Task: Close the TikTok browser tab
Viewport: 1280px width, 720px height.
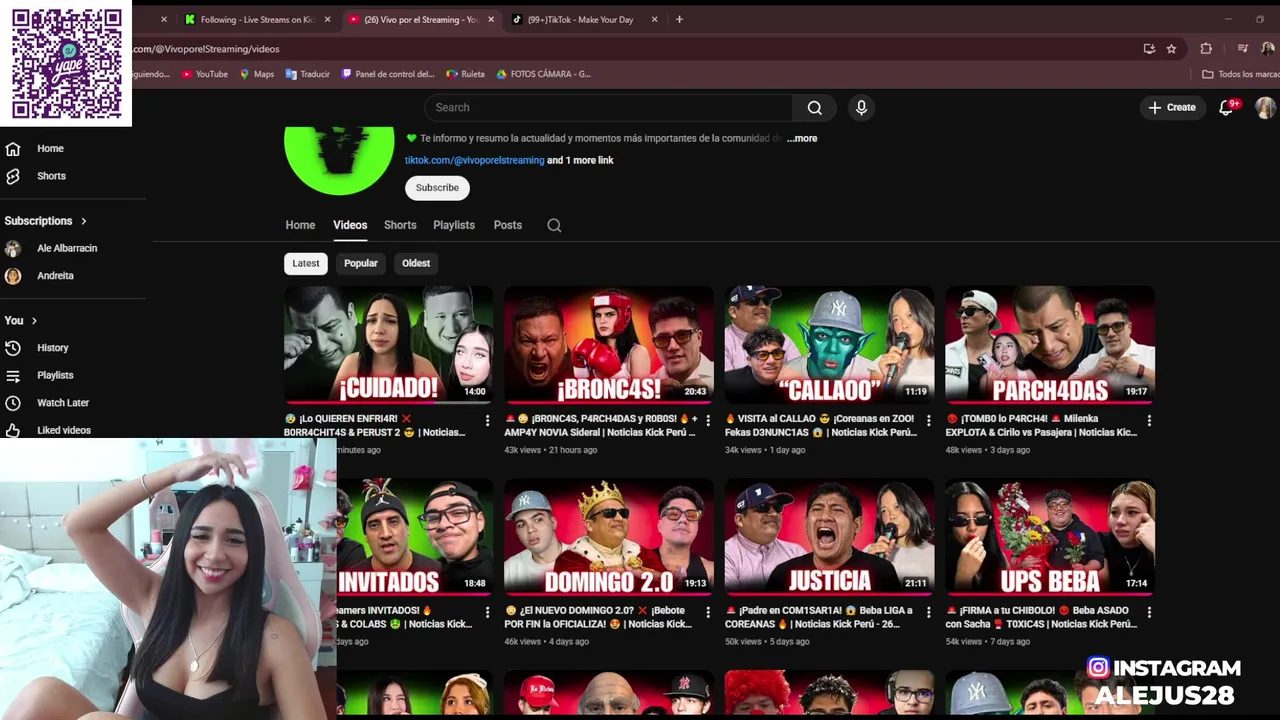Action: click(x=655, y=20)
